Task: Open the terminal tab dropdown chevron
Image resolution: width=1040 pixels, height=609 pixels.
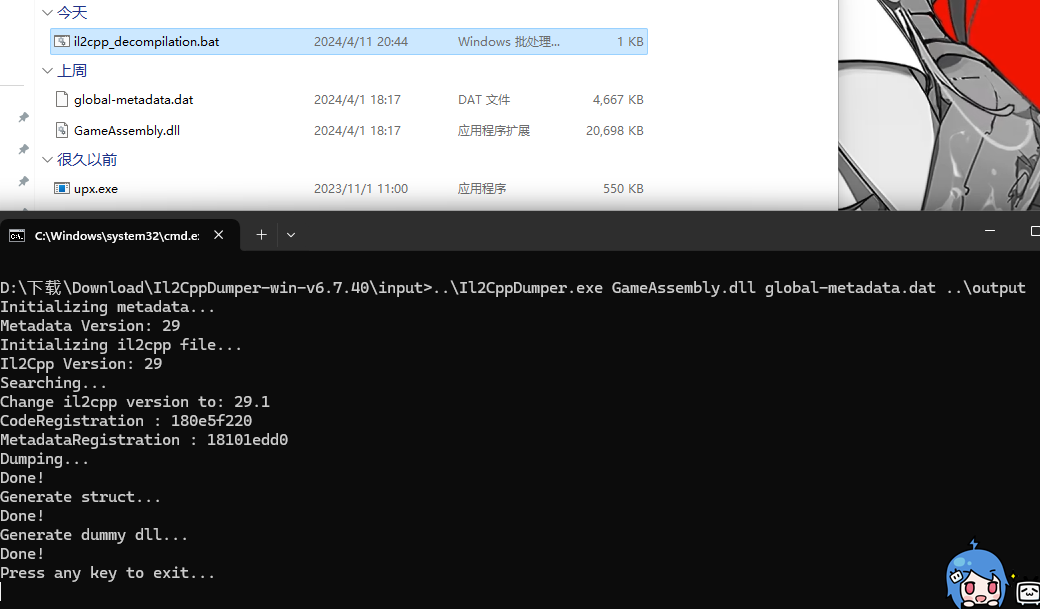Action: click(x=290, y=234)
